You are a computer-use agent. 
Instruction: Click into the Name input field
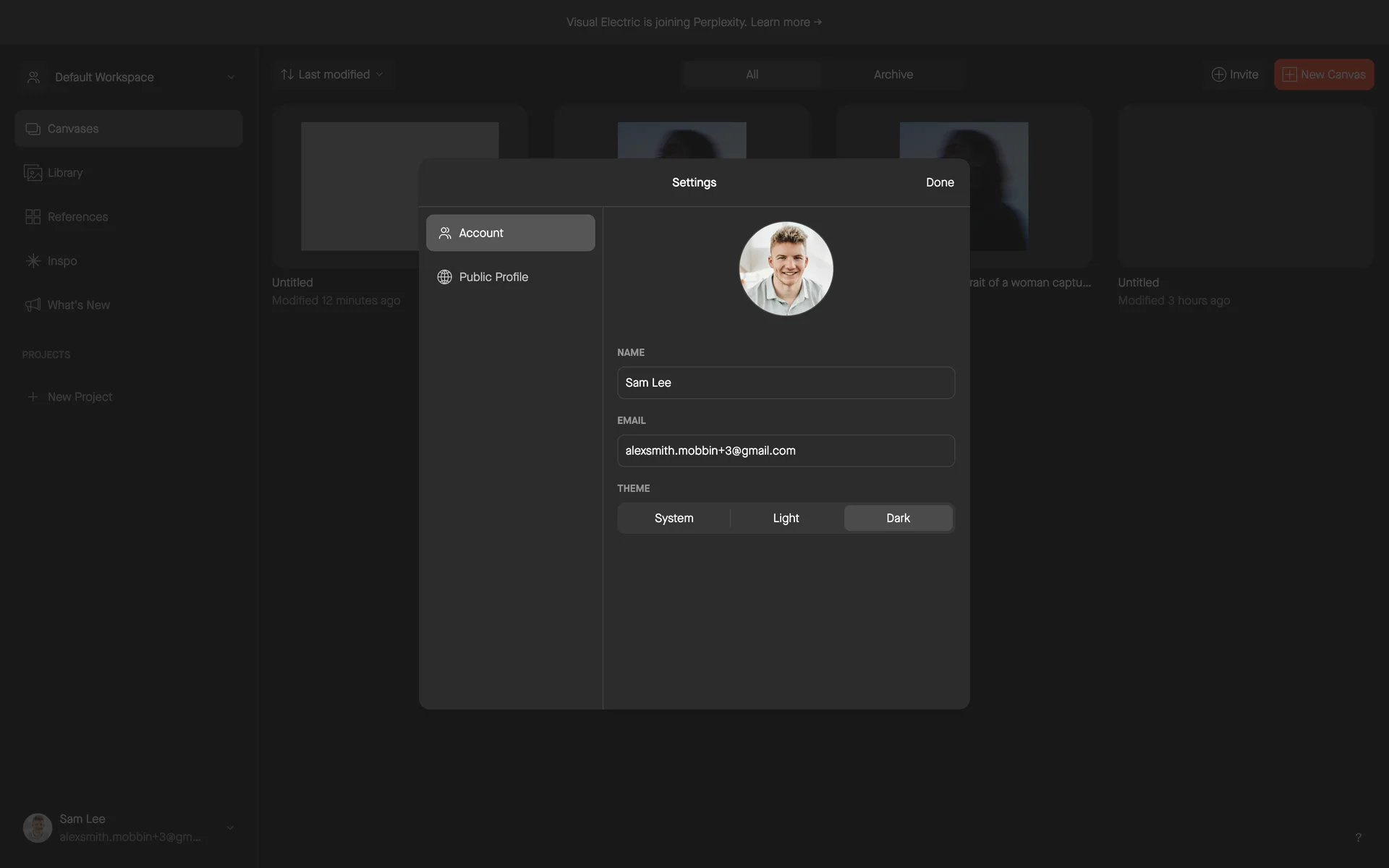coord(786,383)
